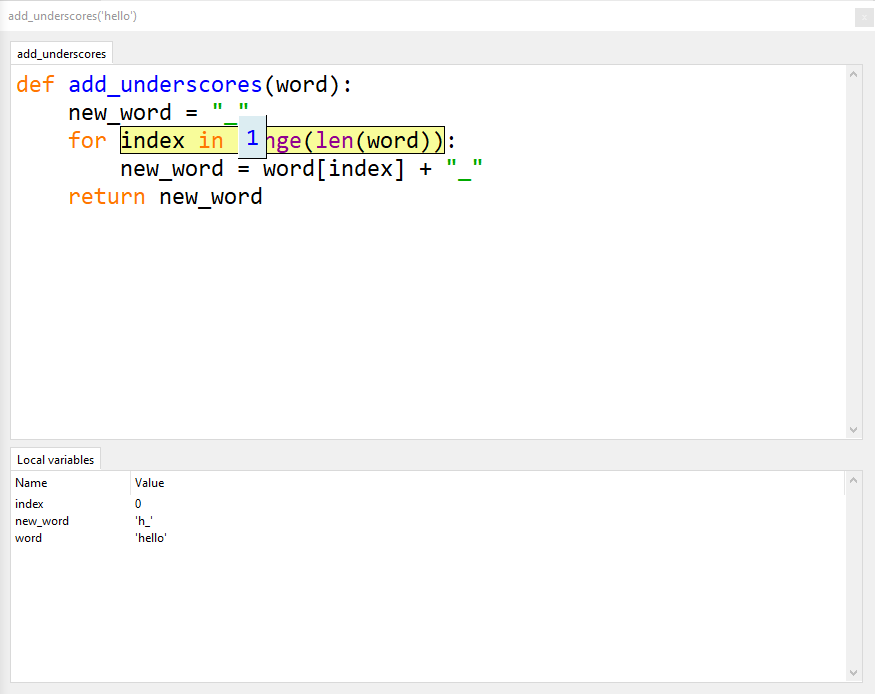Image resolution: width=875 pixels, height=694 pixels.
Task: Click the variables pane scroll down arrow
Action: point(853,673)
